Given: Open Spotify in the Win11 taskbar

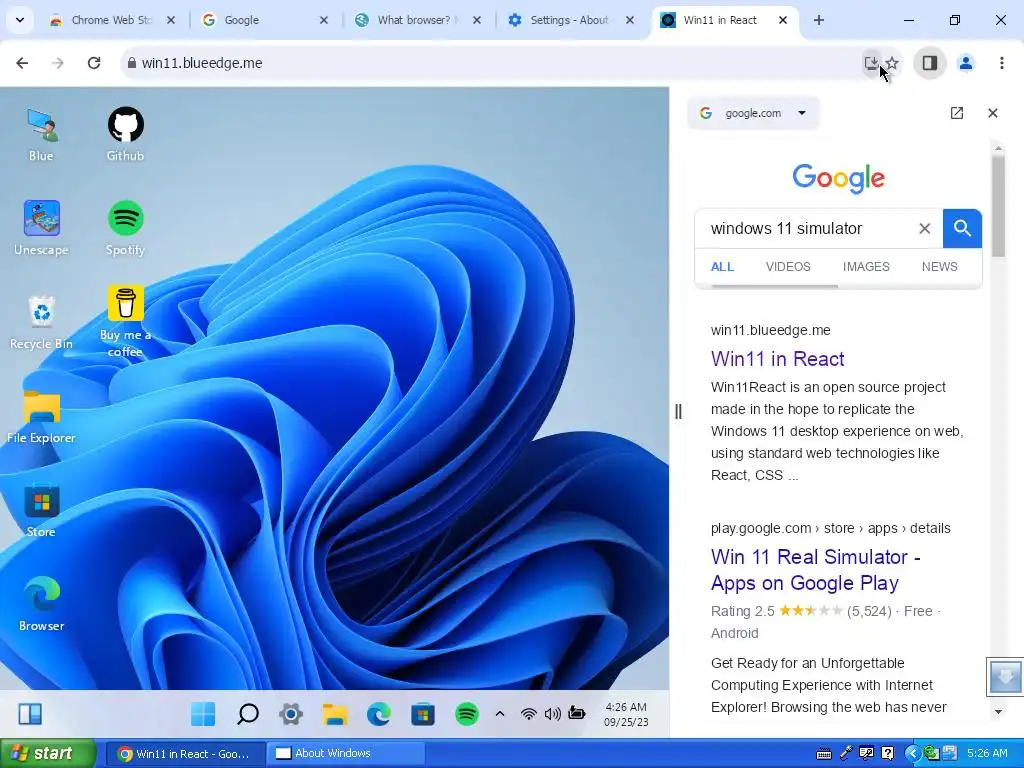Looking at the screenshot, I should (x=466, y=714).
